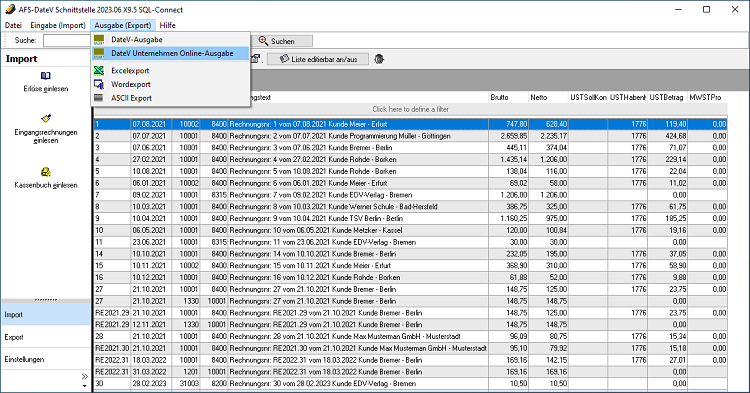Click text 'Rechnungsnr: 10 ... Kunde Metzker - Kassel'
The width and height of the screenshot is (750, 393).
coord(316,230)
